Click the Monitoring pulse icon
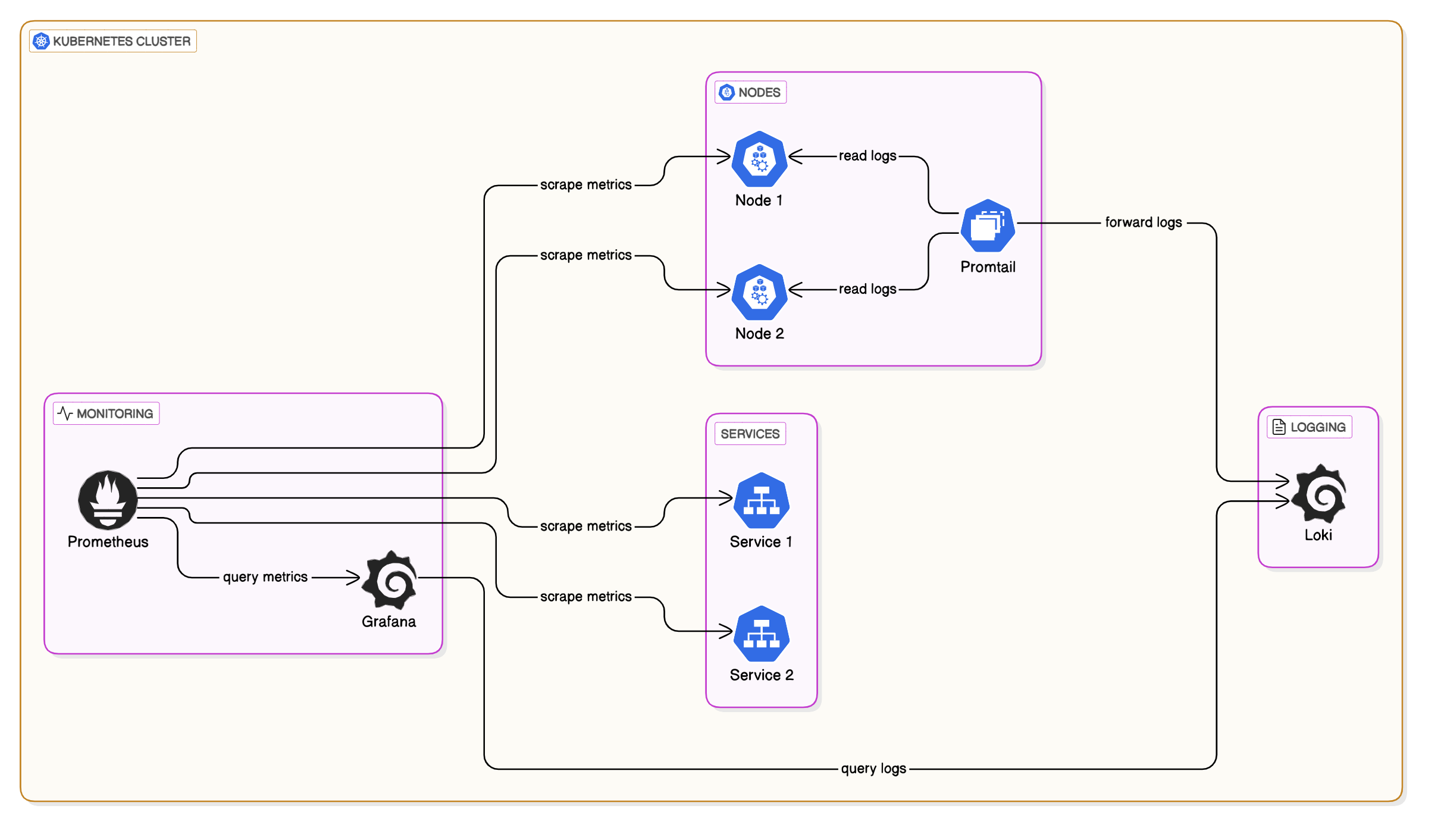Screen dimensions: 1441x840 click(x=65, y=413)
